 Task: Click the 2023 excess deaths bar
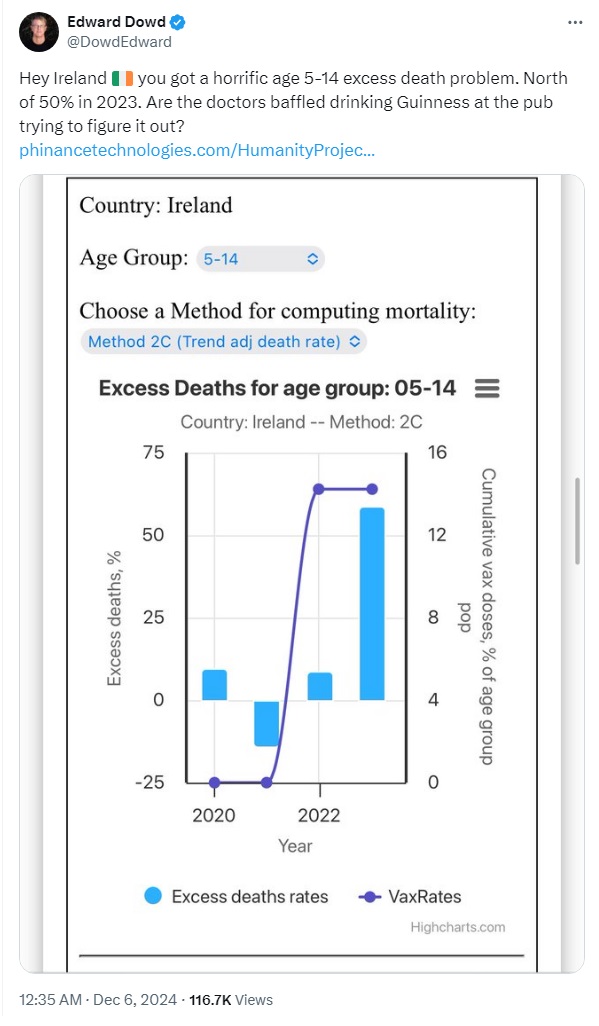[x=372, y=604]
